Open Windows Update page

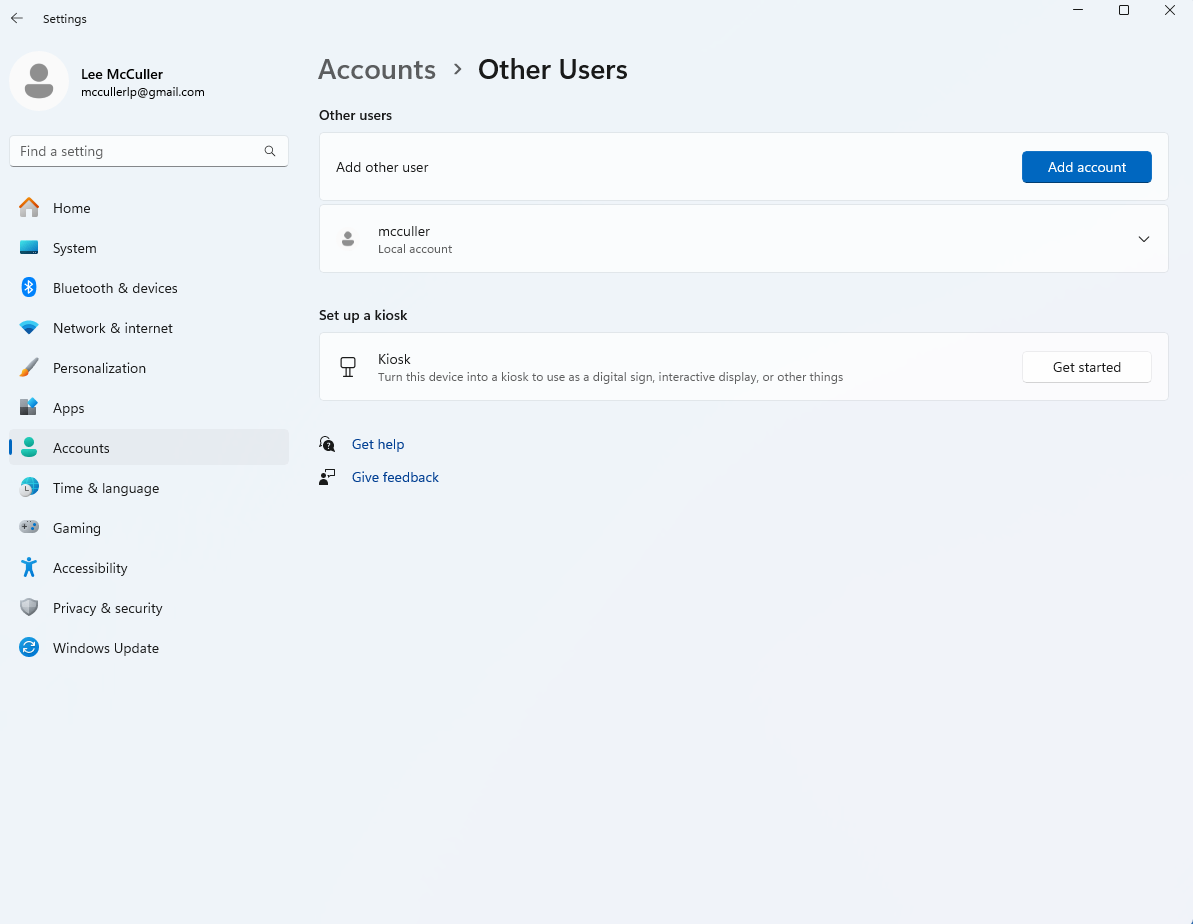pos(148,648)
